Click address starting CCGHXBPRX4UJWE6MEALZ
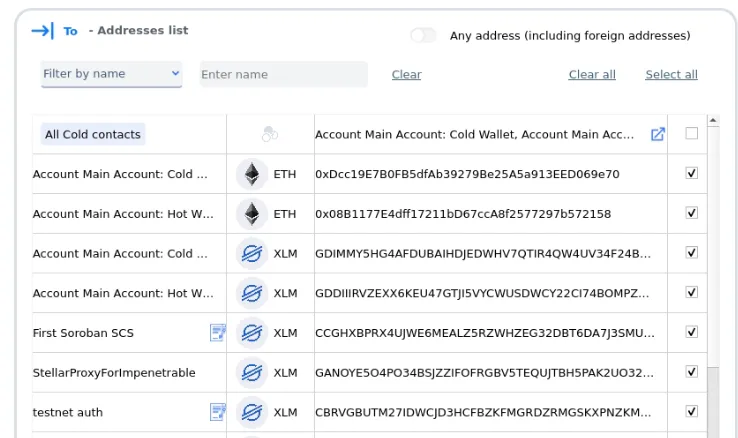Image resolution: width=738 pixels, height=438 pixels. click(485, 333)
